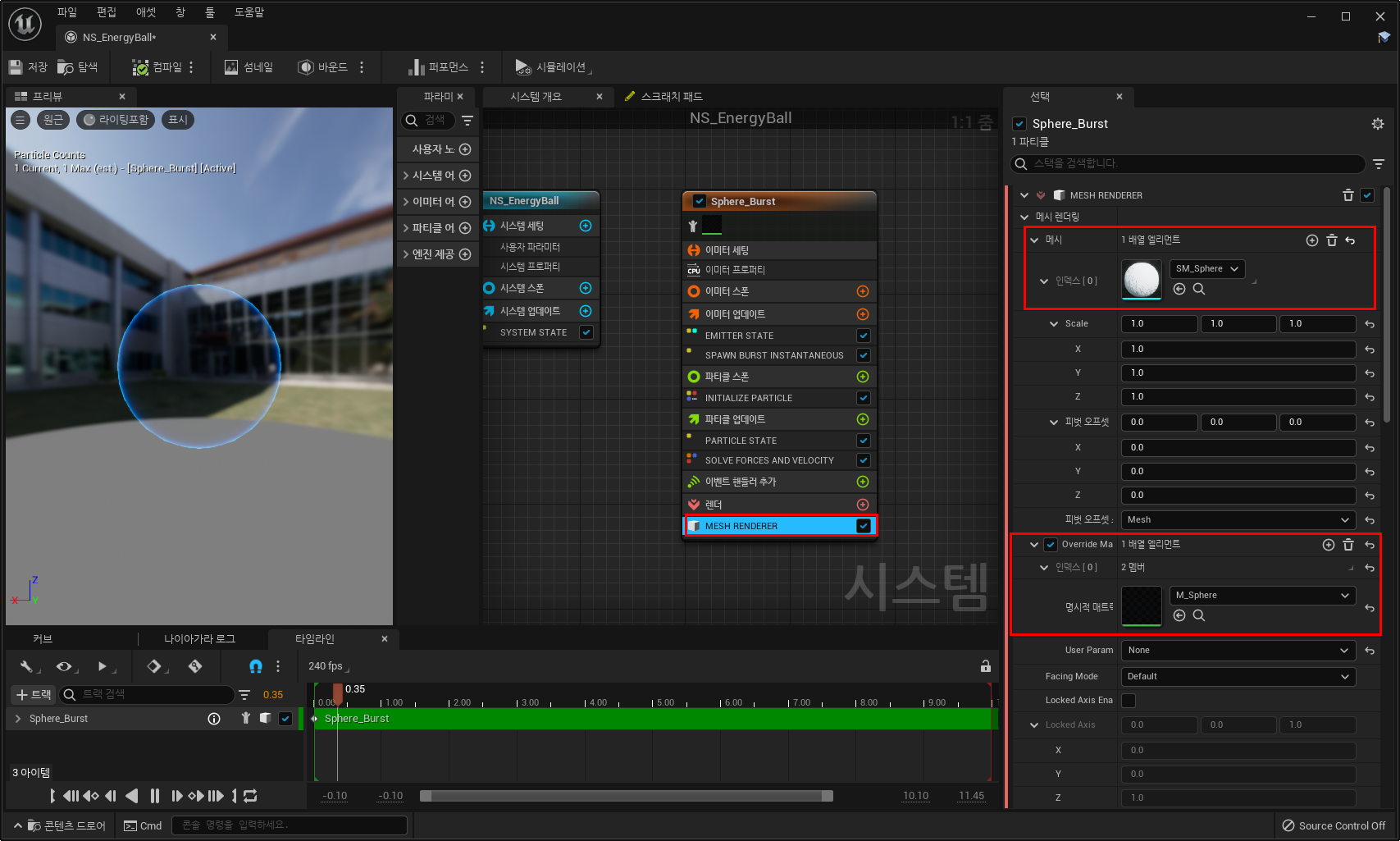The image size is (1400, 841).
Task: Click 트랙 add track button
Action: click(34, 695)
